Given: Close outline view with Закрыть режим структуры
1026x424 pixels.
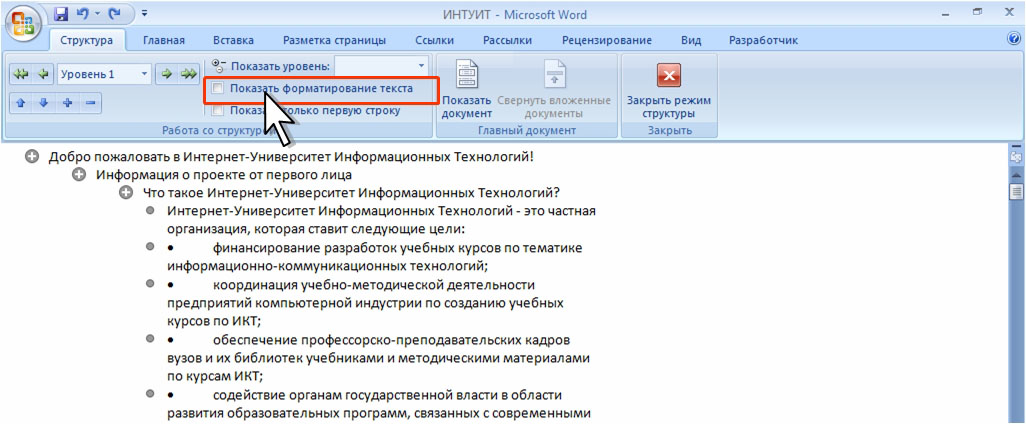Looking at the screenshot, I should coord(669,90).
